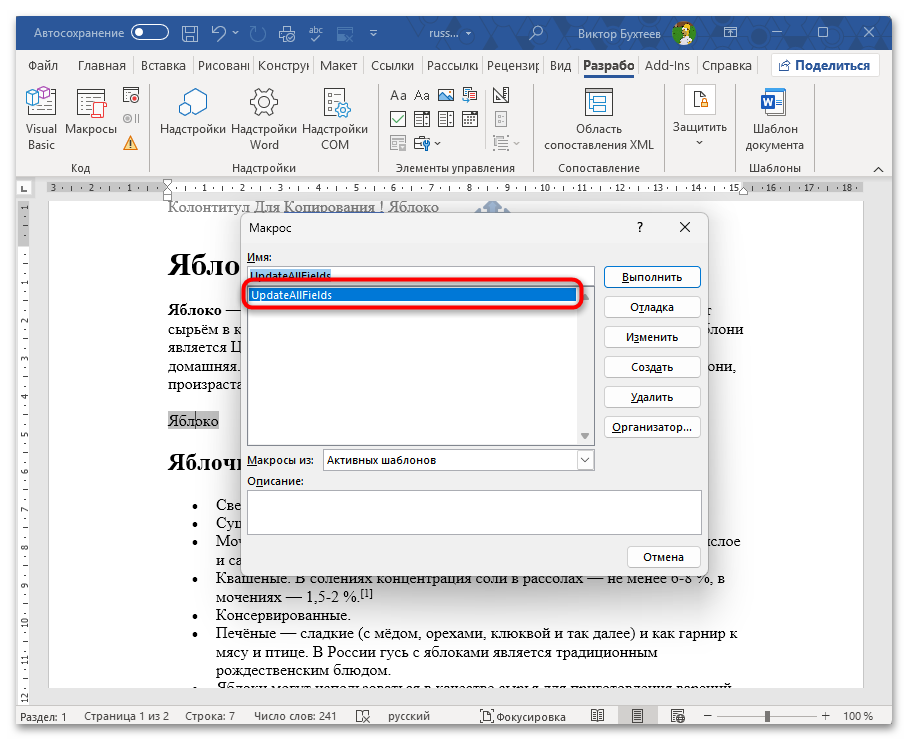Cancel the Macro dialog with Отмена

pos(664,557)
